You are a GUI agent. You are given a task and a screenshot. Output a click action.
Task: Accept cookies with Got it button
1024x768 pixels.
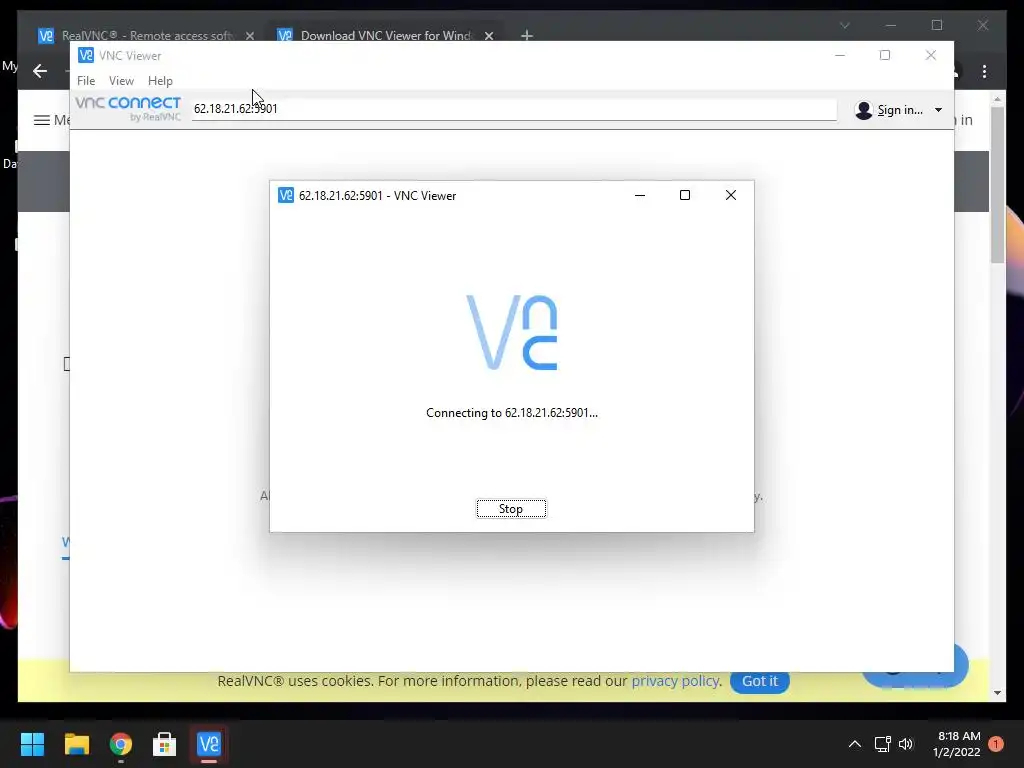[x=760, y=681]
